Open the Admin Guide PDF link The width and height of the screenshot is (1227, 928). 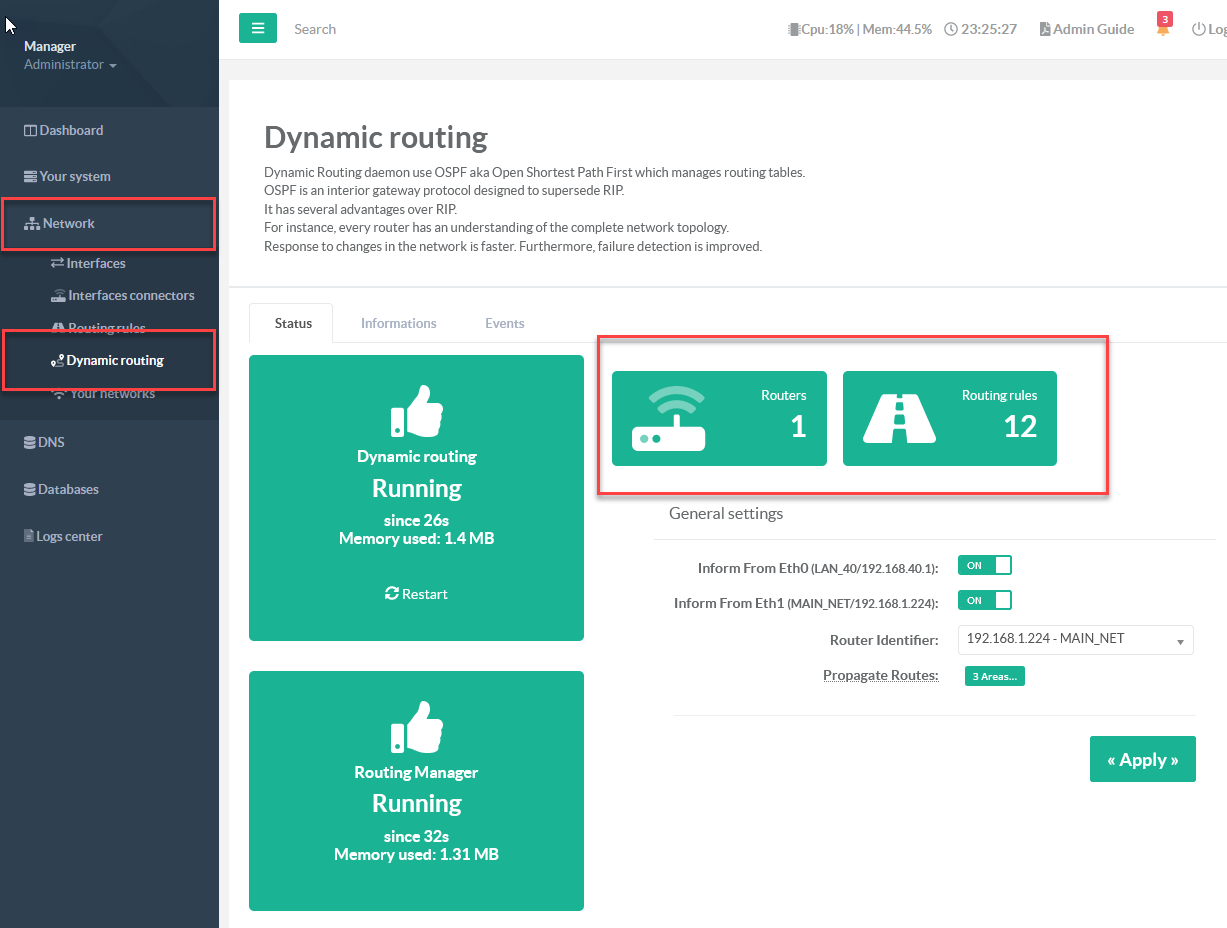[x=1086, y=29]
